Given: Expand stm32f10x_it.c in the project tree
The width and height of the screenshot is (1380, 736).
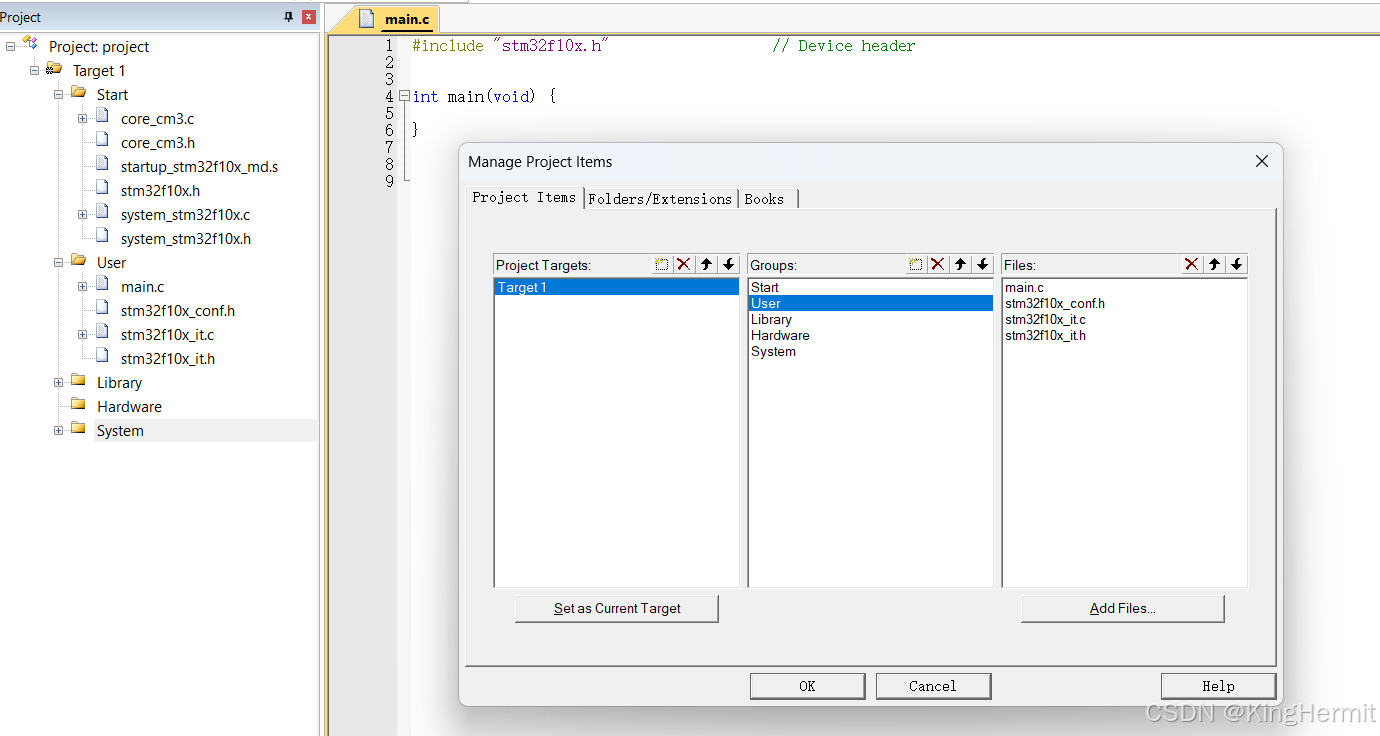Looking at the screenshot, I should coord(82,334).
